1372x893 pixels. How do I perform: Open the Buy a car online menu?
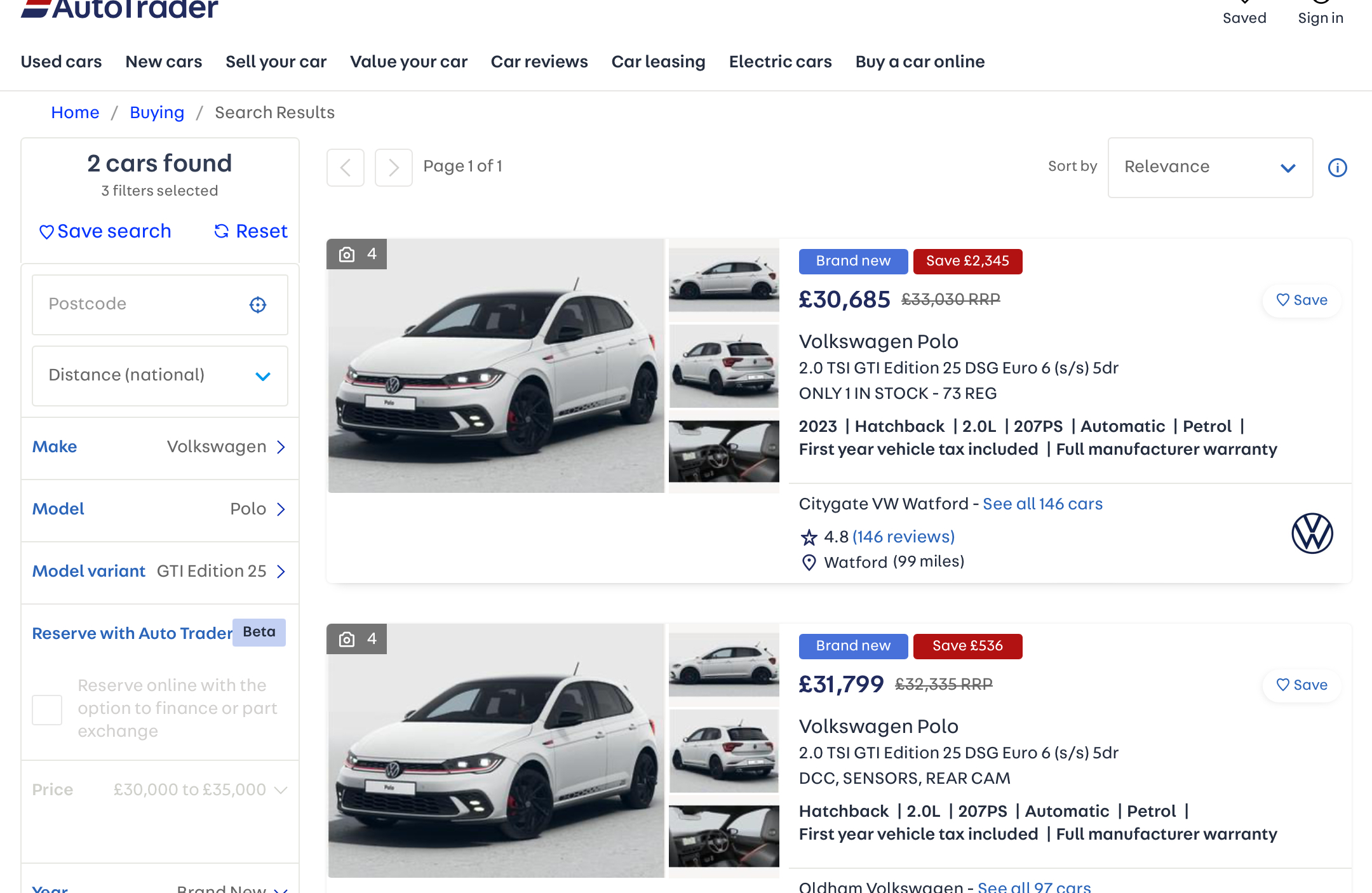920,62
